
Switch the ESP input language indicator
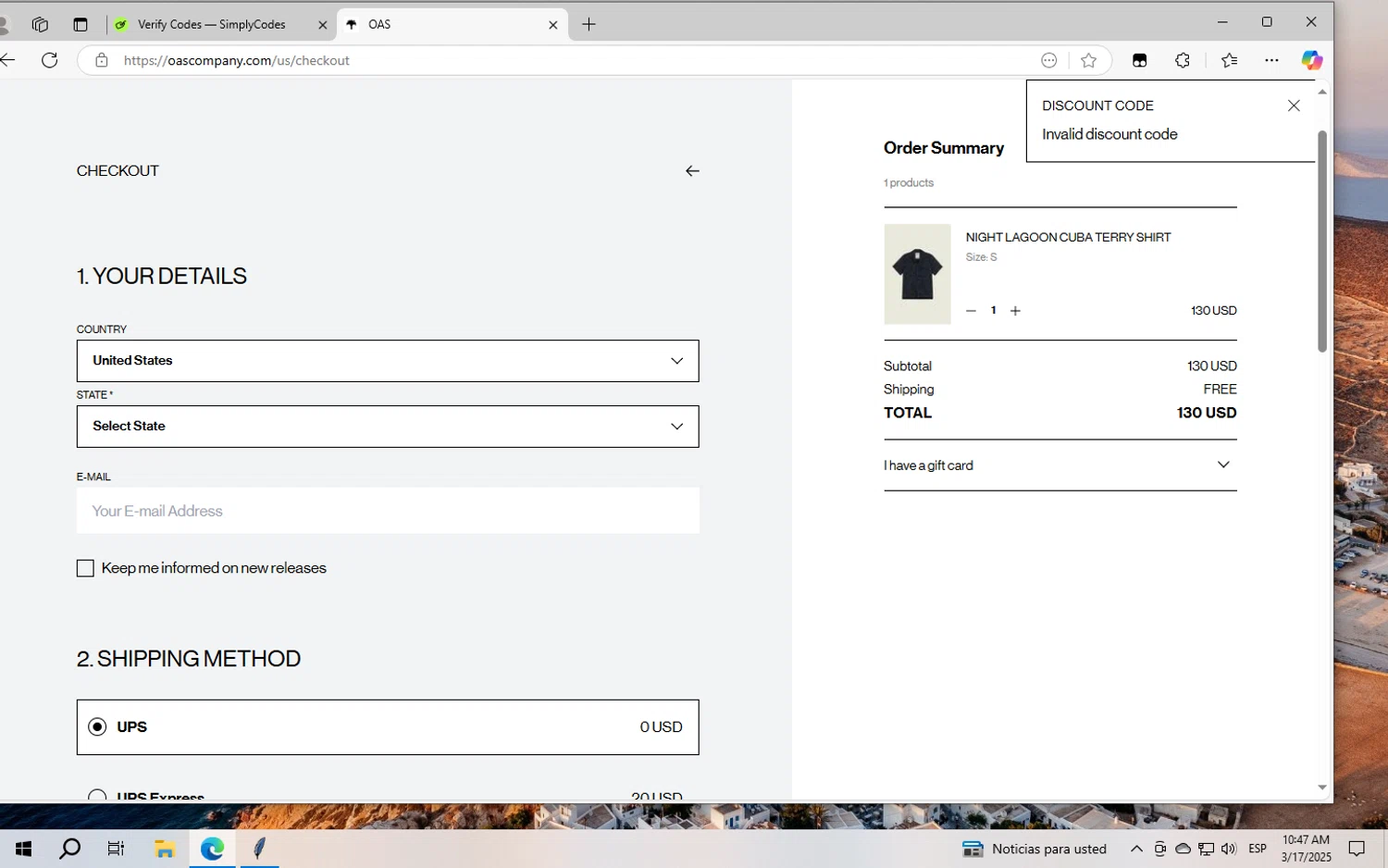1258,849
